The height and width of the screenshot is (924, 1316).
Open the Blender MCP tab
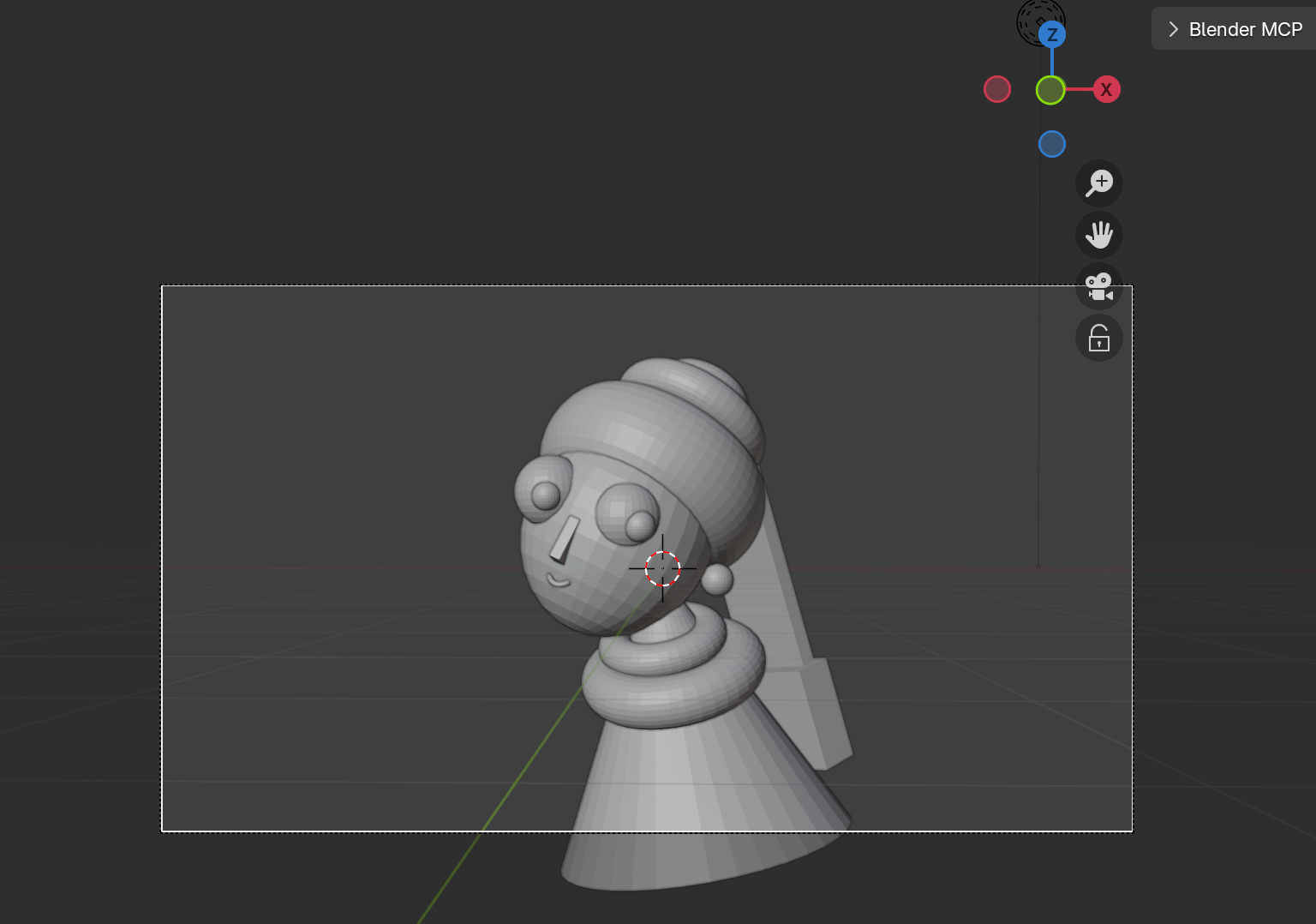[x=1243, y=28]
